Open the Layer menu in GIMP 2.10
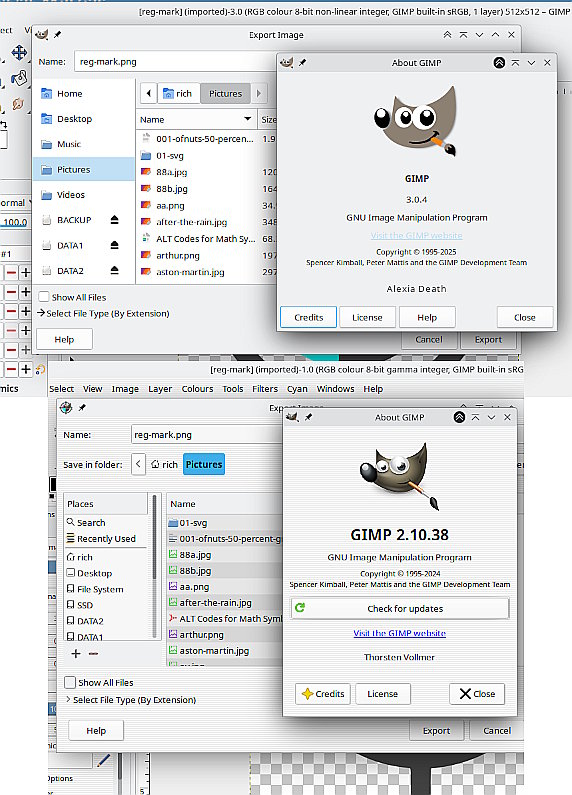Screen dimensions: 572x795 coord(160,388)
